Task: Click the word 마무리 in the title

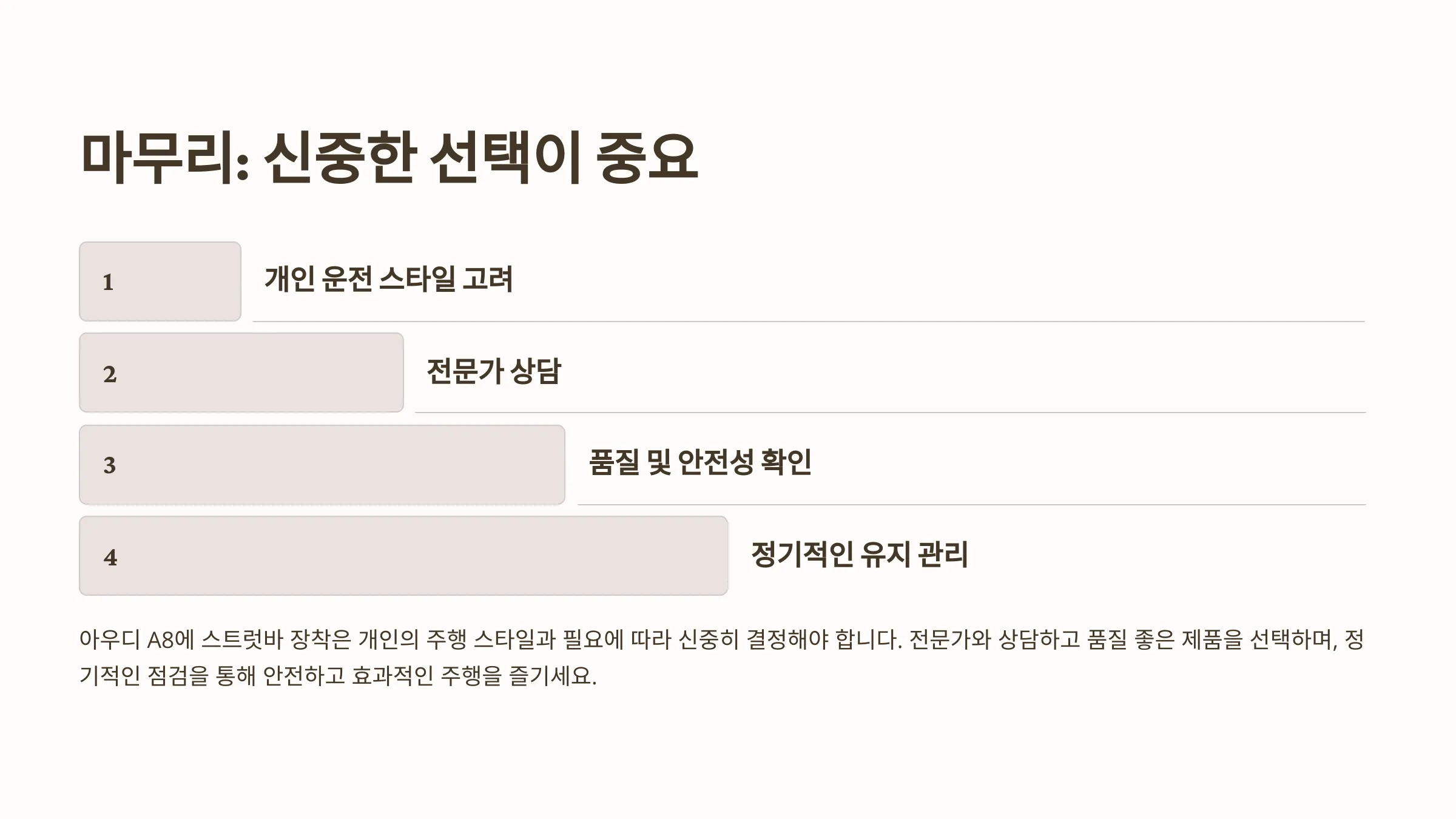Action: [x=160, y=157]
